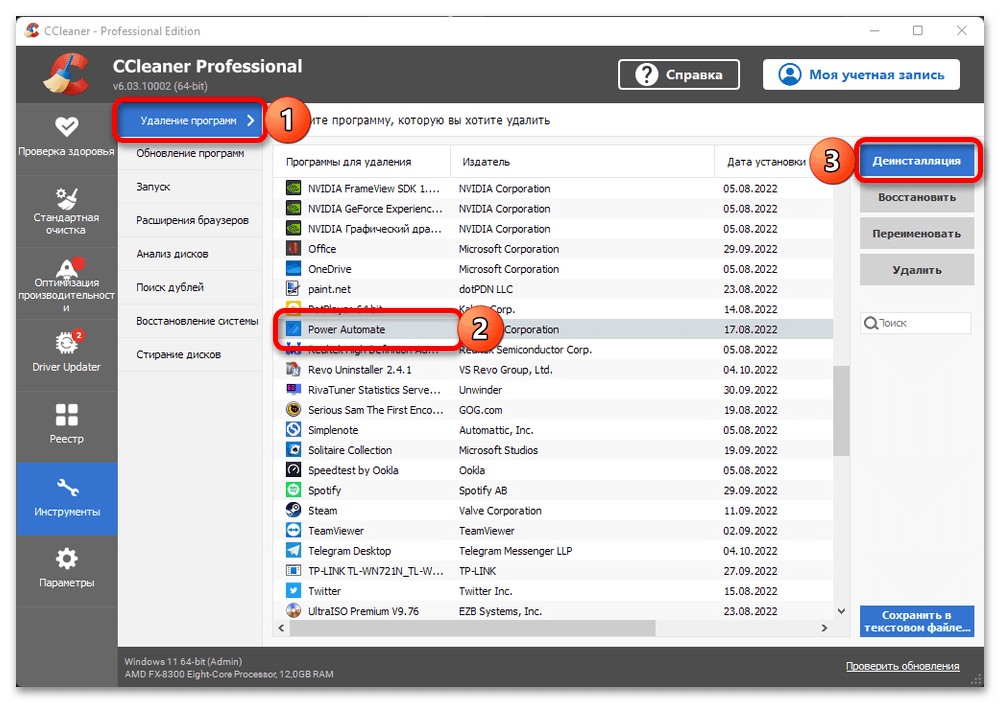The width and height of the screenshot is (1000, 703).
Task: Open Options (Параметры) gear section
Action: 66,570
